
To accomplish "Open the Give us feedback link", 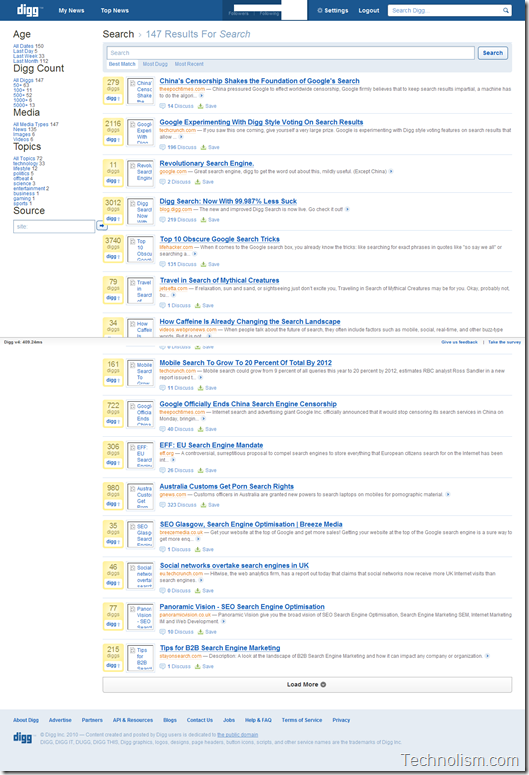I will coord(459,342).
